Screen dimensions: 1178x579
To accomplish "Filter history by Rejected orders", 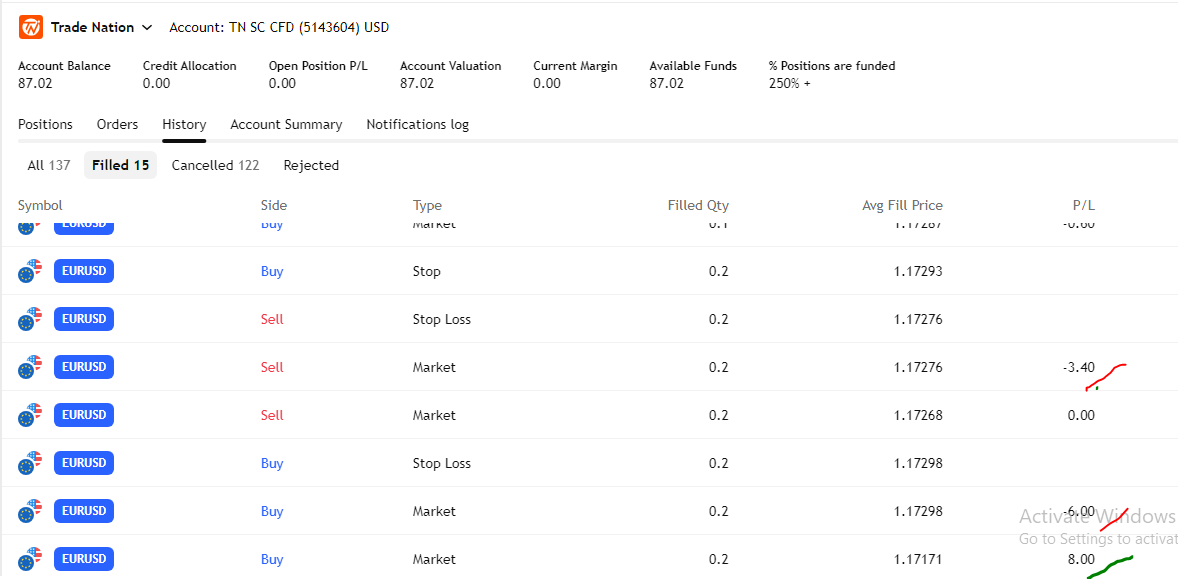I will [x=311, y=165].
